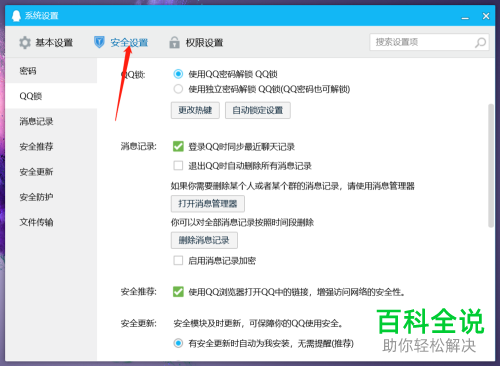500x366 pixels.
Task: Click the 自动锁定设置 button
Action: click(x=258, y=110)
